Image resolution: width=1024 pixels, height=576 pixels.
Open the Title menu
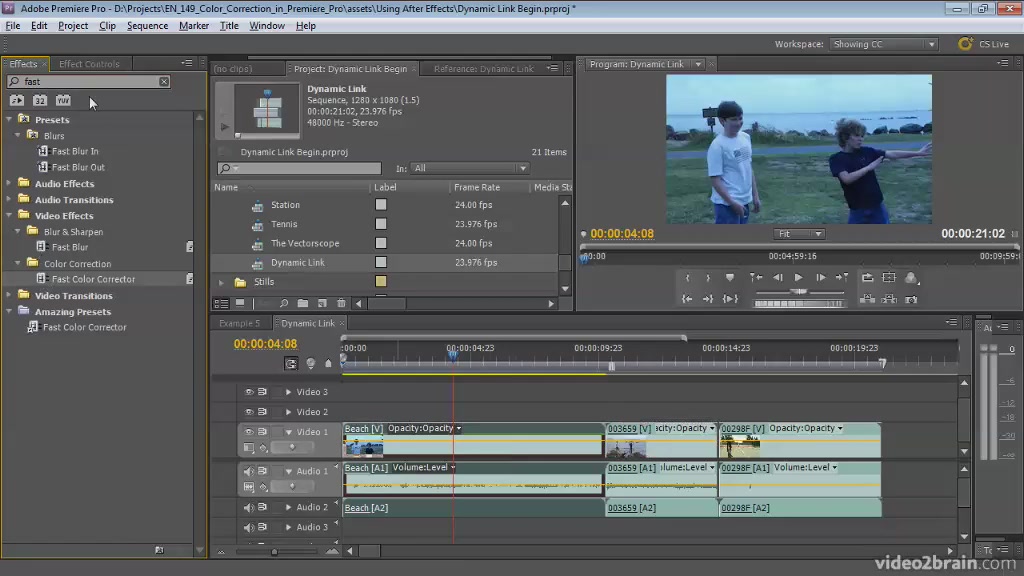229,25
